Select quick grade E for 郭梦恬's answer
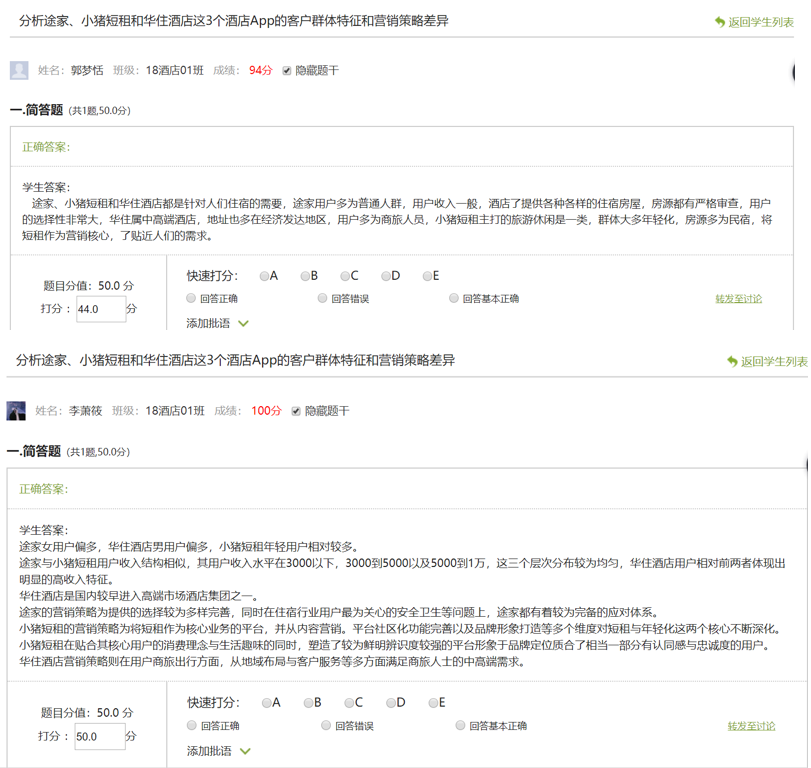Image resolution: width=811 pixels, height=768 pixels. (x=427, y=276)
